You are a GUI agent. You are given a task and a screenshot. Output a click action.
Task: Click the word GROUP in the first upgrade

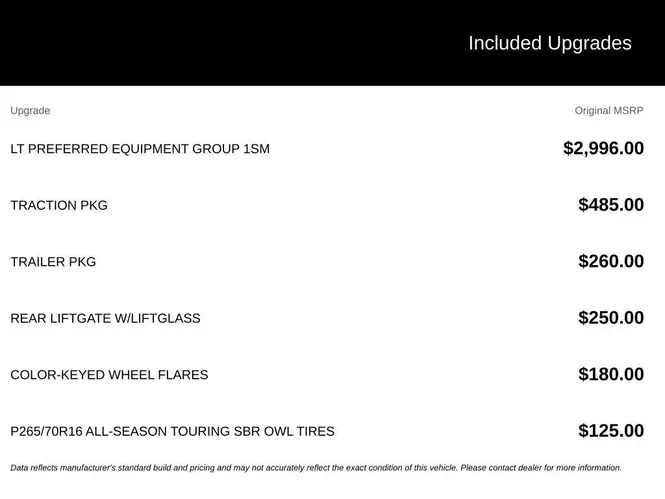pyautogui.click(x=215, y=149)
